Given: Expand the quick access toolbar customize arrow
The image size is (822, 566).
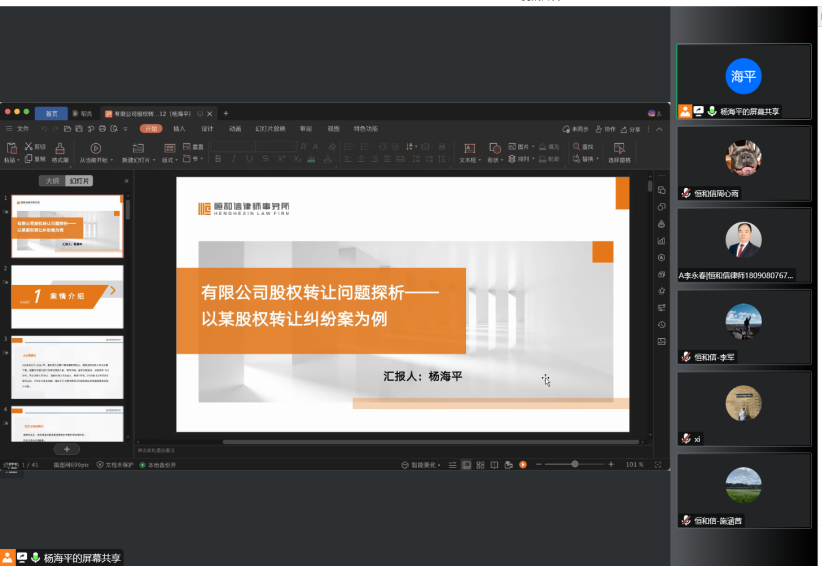Looking at the screenshot, I should click(125, 128).
